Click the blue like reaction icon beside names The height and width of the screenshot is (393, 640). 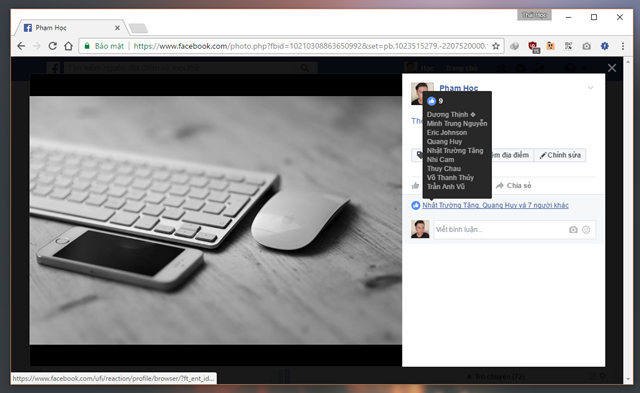pos(416,205)
